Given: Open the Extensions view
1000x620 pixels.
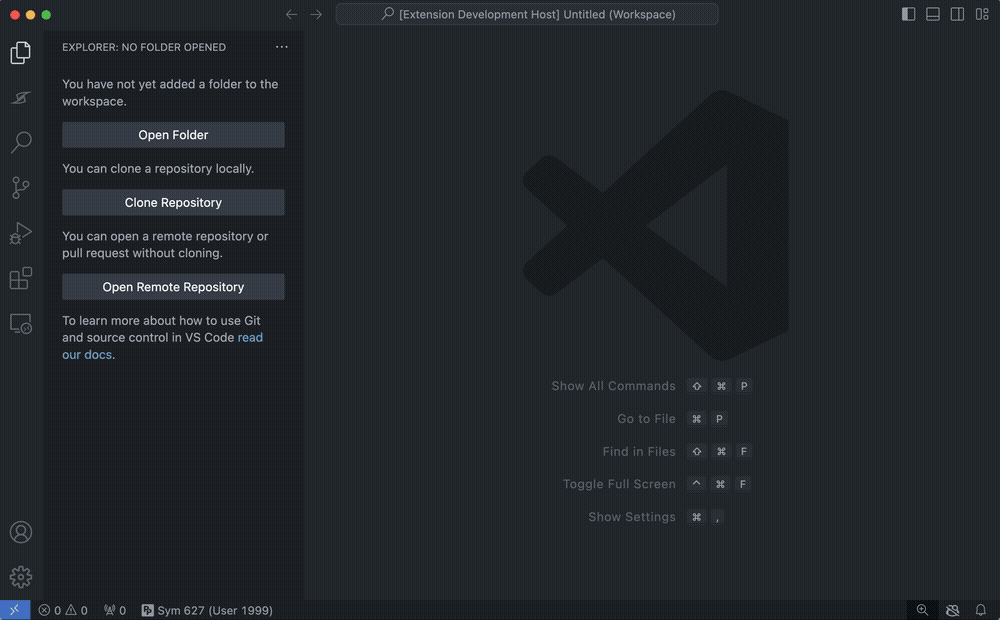Looking at the screenshot, I should [20, 278].
